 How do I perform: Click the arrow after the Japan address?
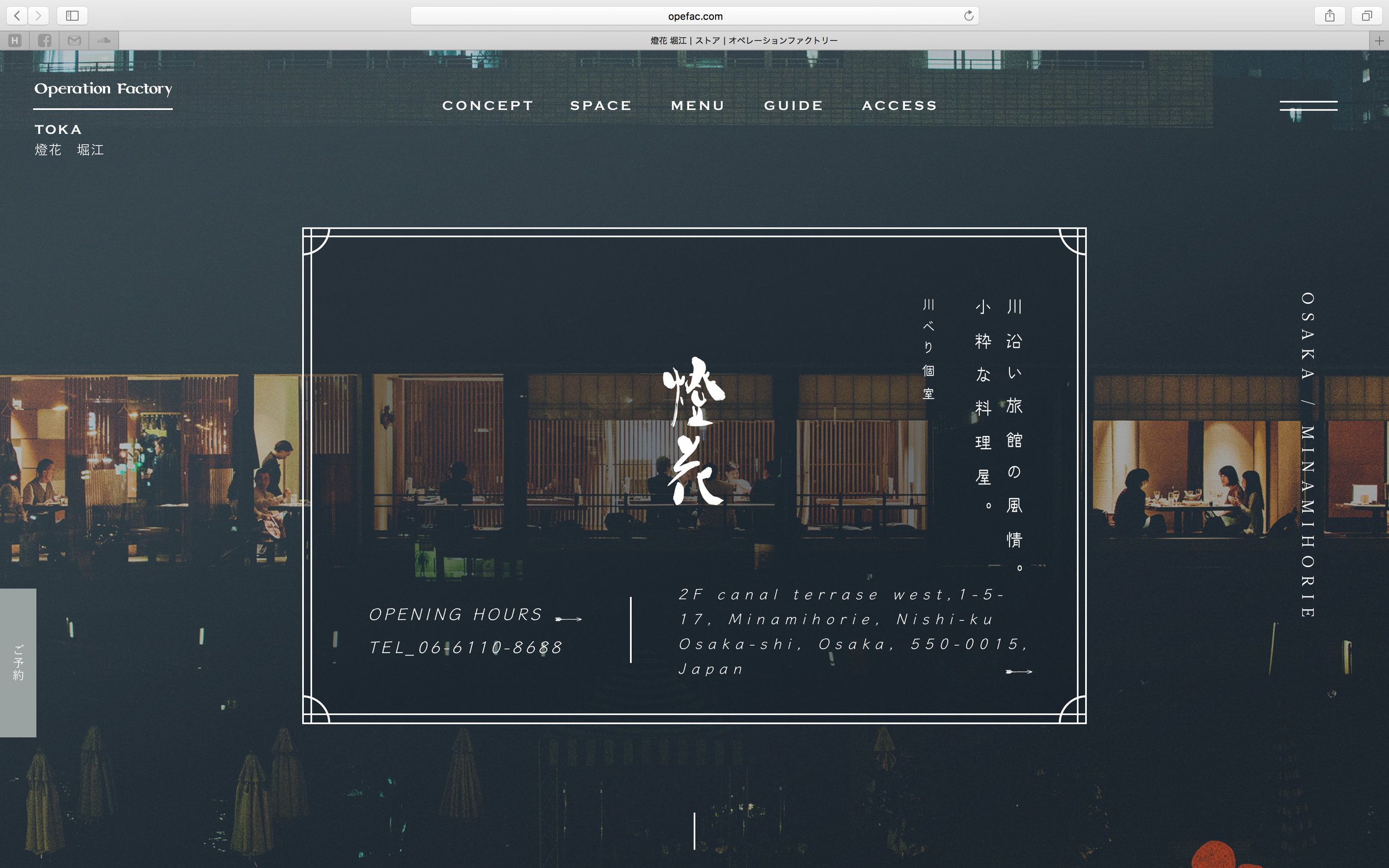click(x=1018, y=671)
